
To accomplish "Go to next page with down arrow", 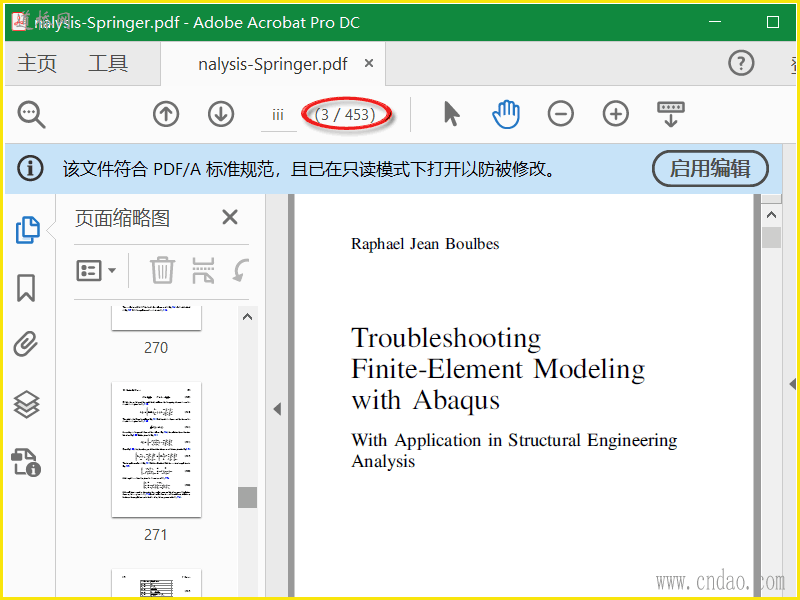I will tap(221, 114).
